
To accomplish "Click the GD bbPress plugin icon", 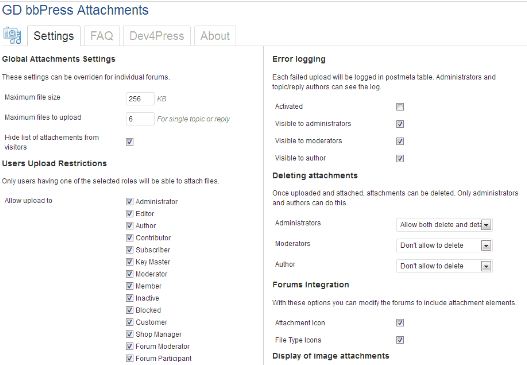I will pyautogui.click(x=12, y=36).
